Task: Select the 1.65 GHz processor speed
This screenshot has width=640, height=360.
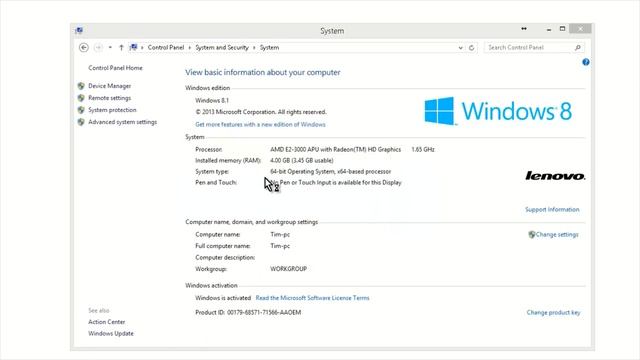Action: (423, 149)
